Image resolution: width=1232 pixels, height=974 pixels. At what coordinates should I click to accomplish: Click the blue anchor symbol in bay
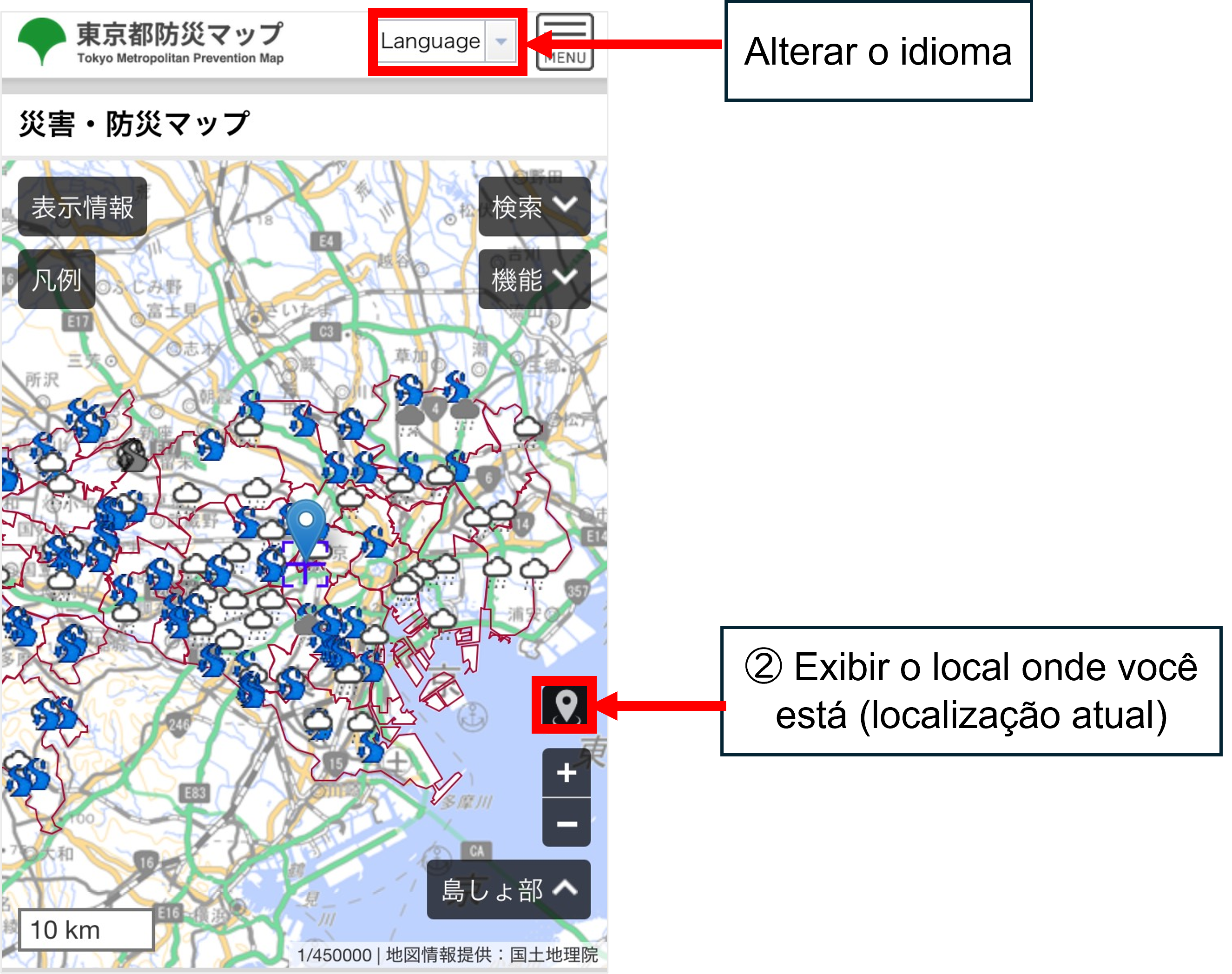point(473,716)
